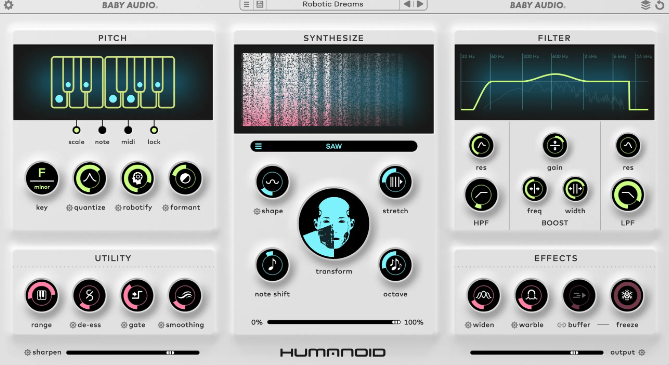Click the F minor key selector knob

tap(42, 178)
